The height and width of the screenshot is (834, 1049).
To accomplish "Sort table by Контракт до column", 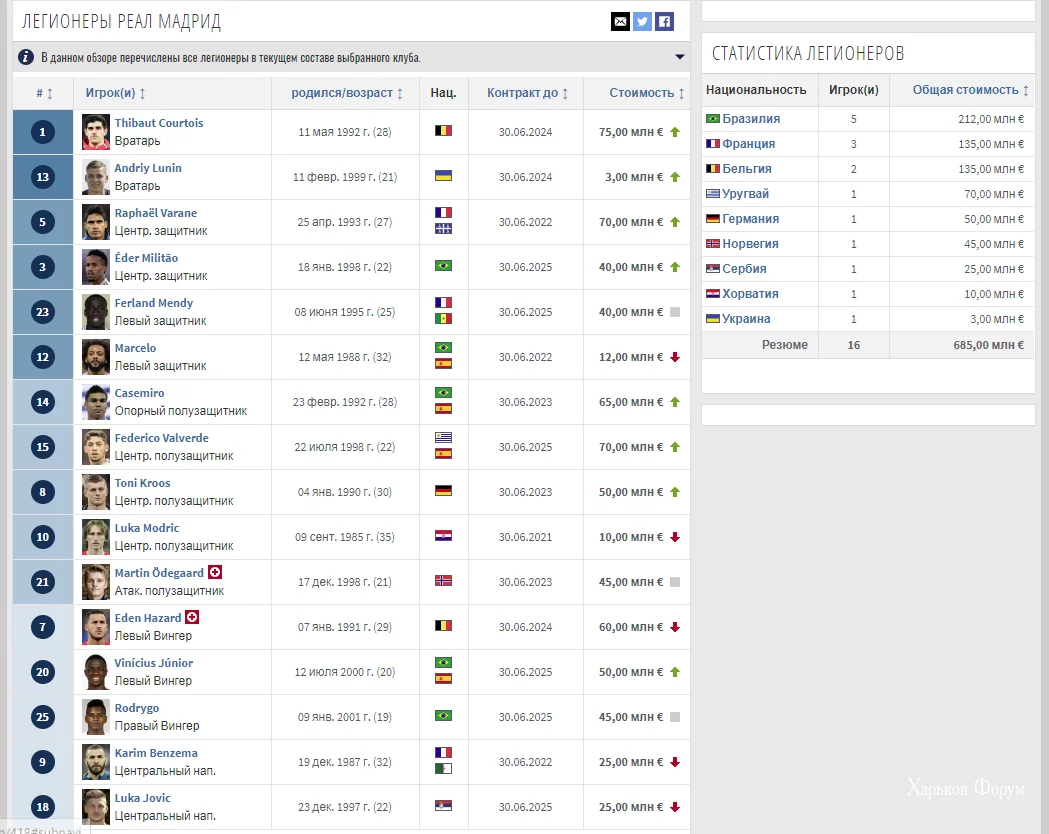I will (x=527, y=93).
